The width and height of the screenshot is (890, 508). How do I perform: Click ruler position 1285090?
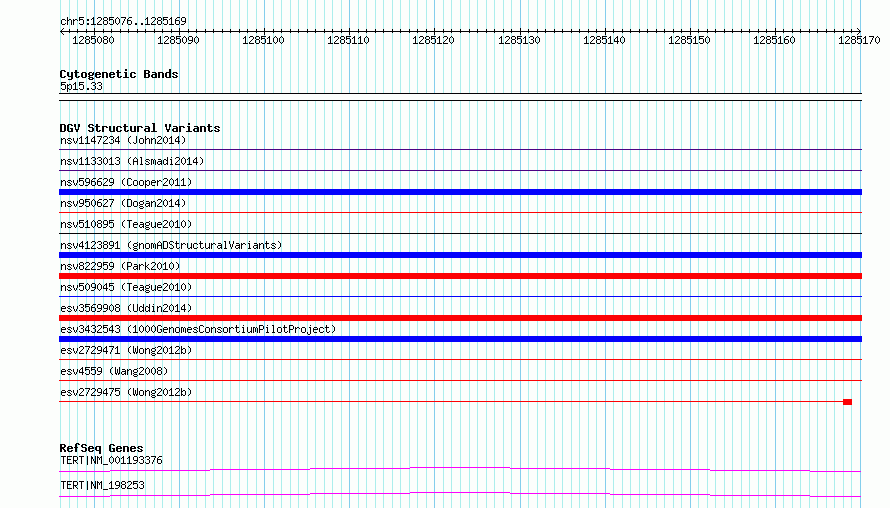[x=178, y=40]
